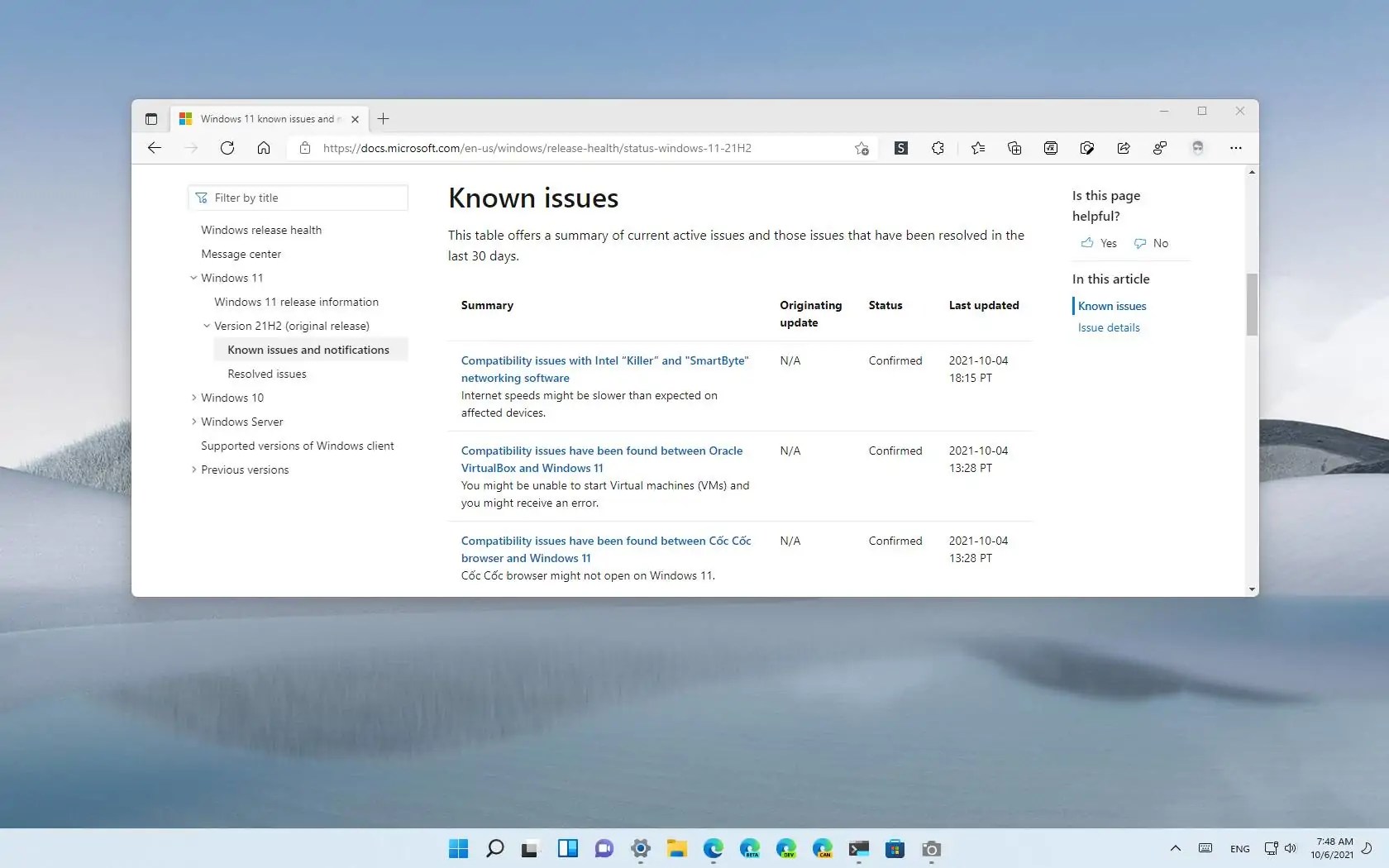Viewport: 1389px width, 868px height.
Task: Start a Web Capture screenshot
Action: [x=1087, y=148]
